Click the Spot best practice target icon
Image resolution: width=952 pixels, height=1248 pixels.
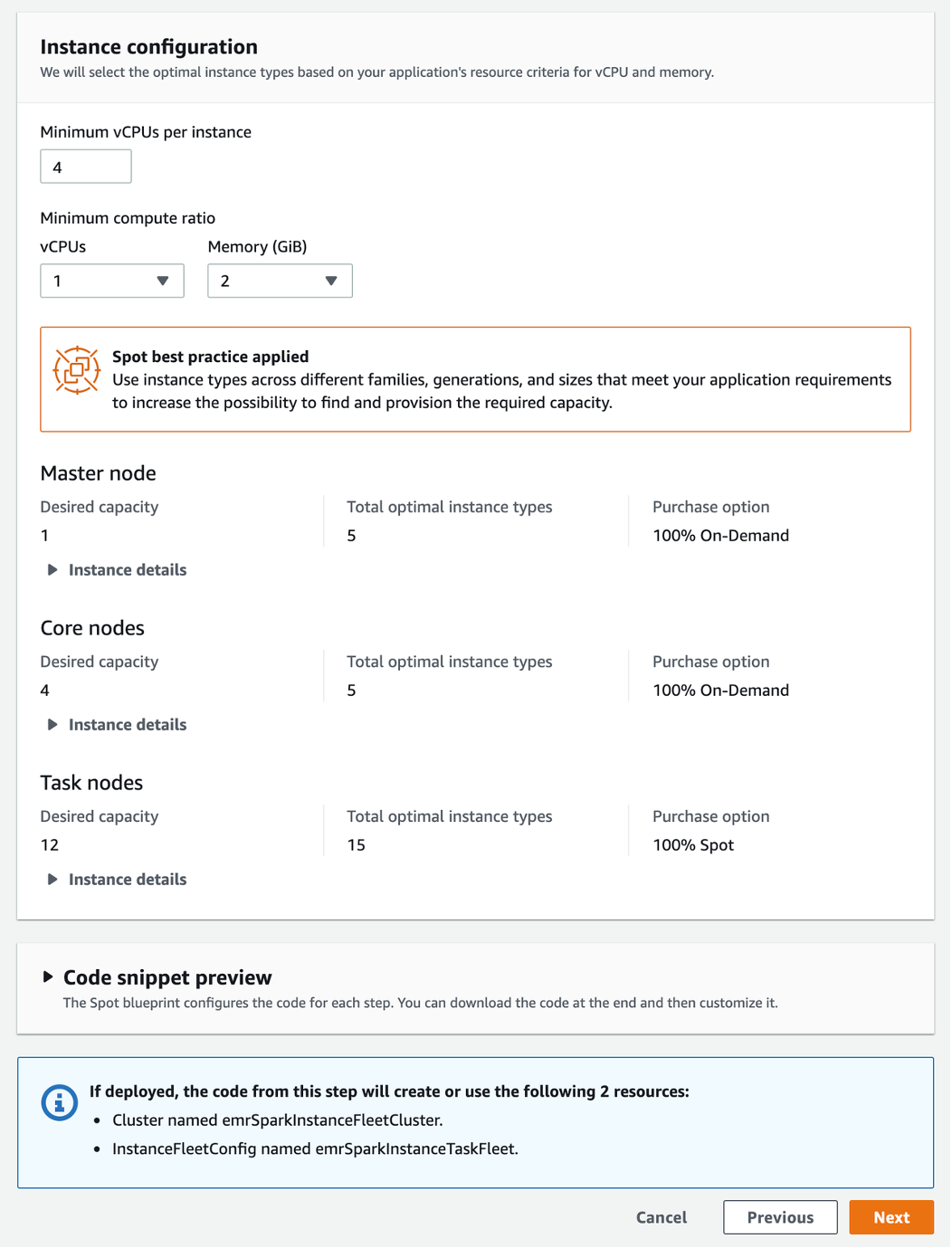pos(77,368)
